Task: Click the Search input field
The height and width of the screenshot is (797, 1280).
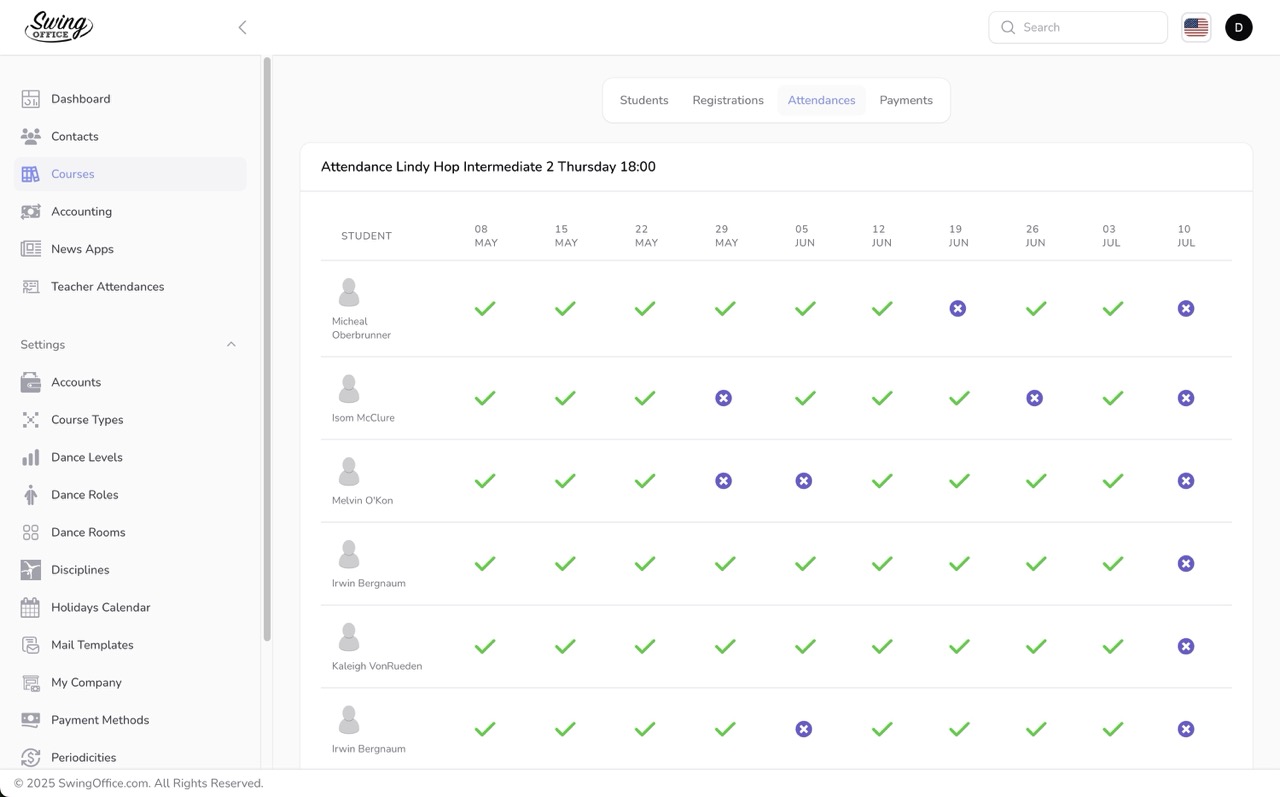Action: tap(1078, 27)
